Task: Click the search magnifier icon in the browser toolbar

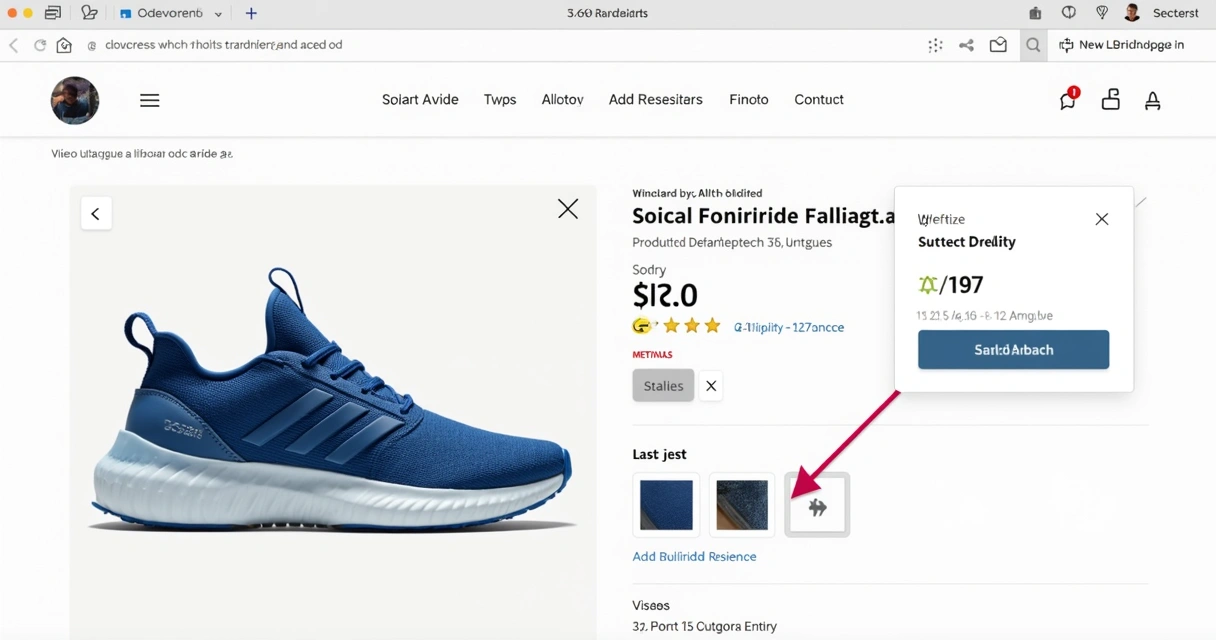Action: click(1034, 45)
